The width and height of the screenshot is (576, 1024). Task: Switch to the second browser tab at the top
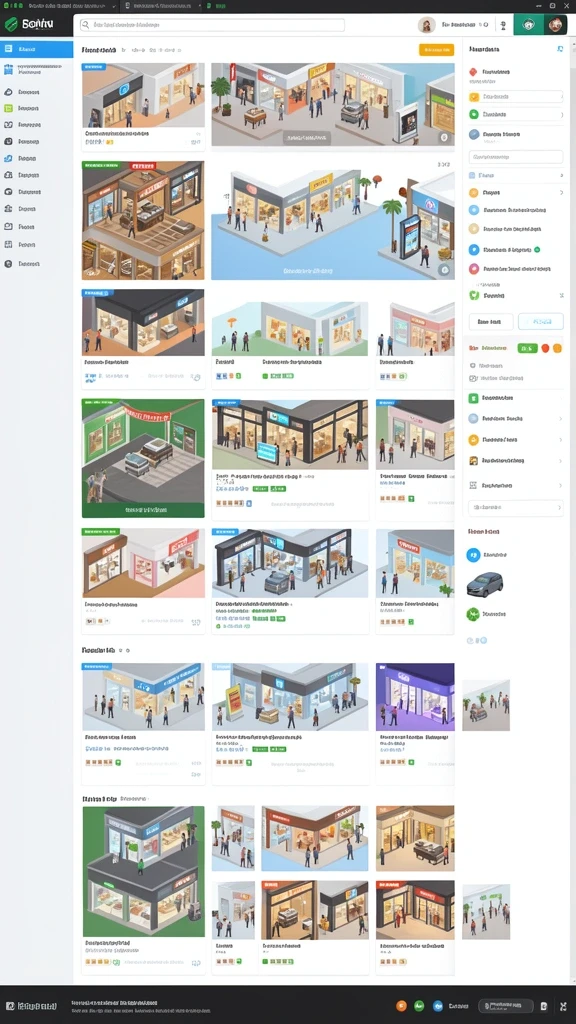(160, 5)
